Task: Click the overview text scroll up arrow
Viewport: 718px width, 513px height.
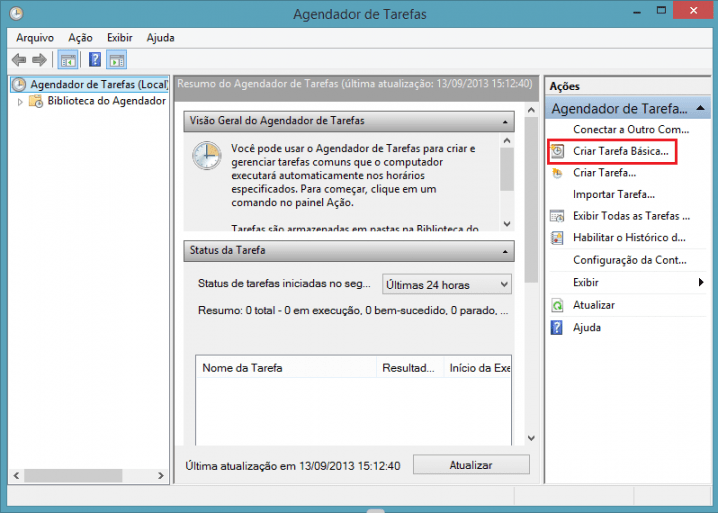Action: tap(507, 141)
